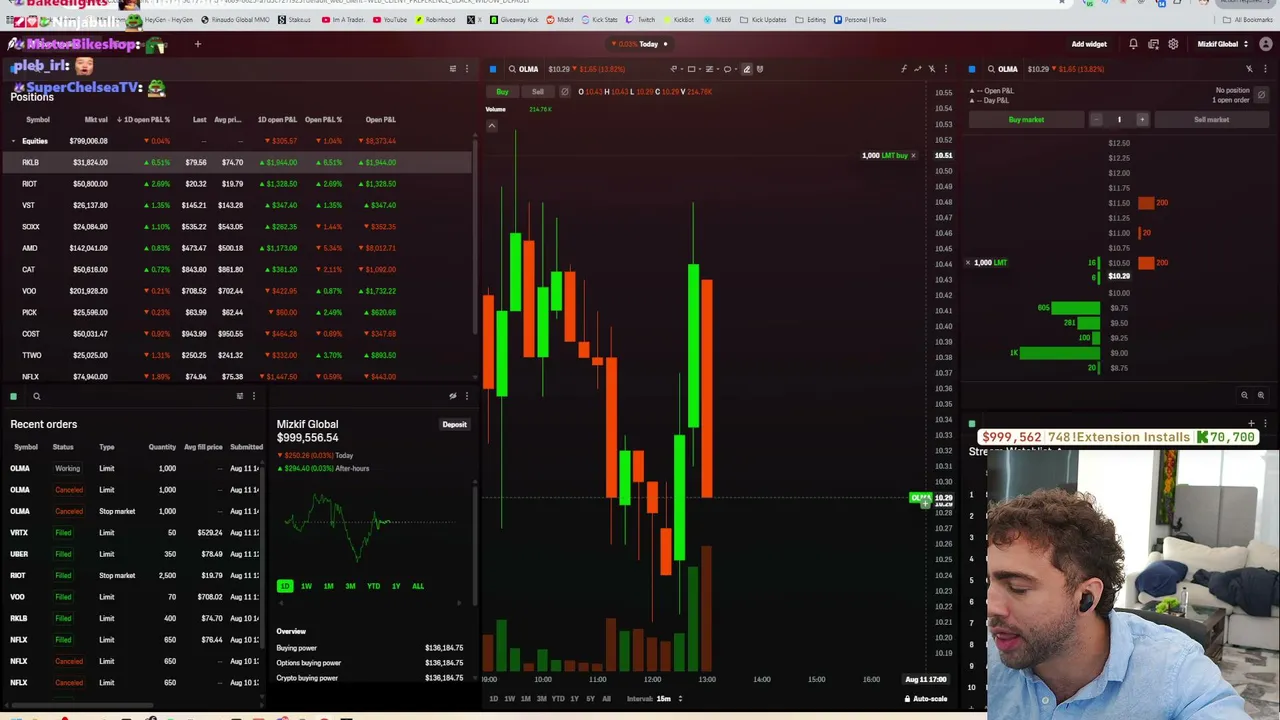Select the YTD chart range at chart bottom

coord(558,698)
